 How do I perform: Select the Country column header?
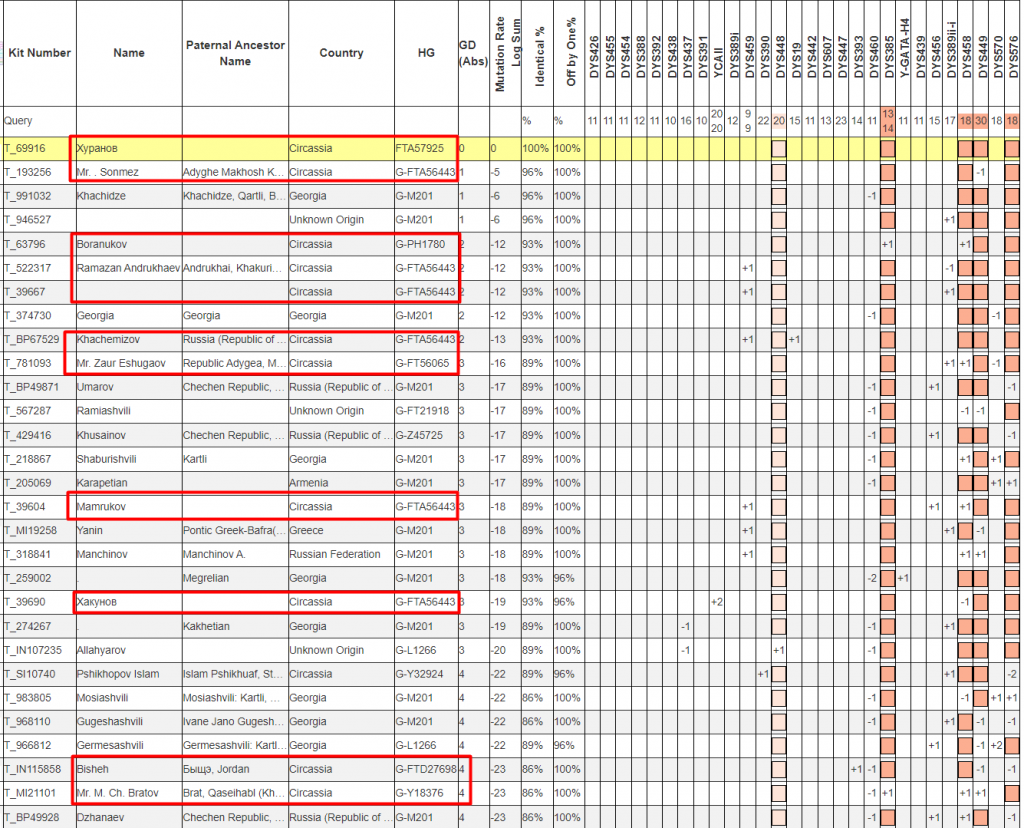pyautogui.click(x=341, y=53)
